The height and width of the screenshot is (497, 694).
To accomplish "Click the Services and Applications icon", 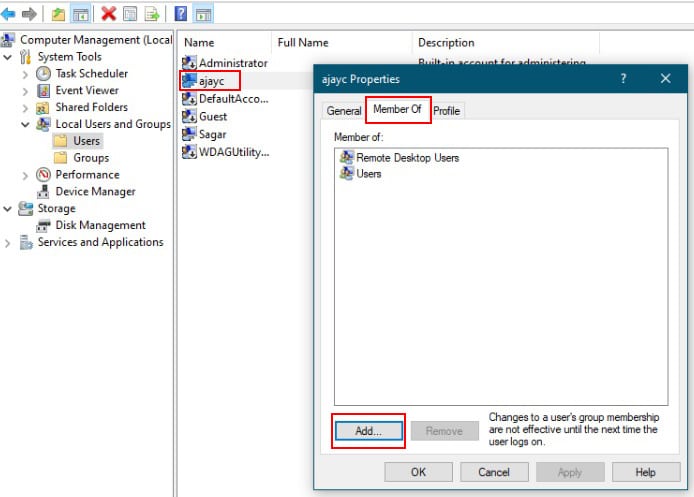I will [x=26, y=242].
